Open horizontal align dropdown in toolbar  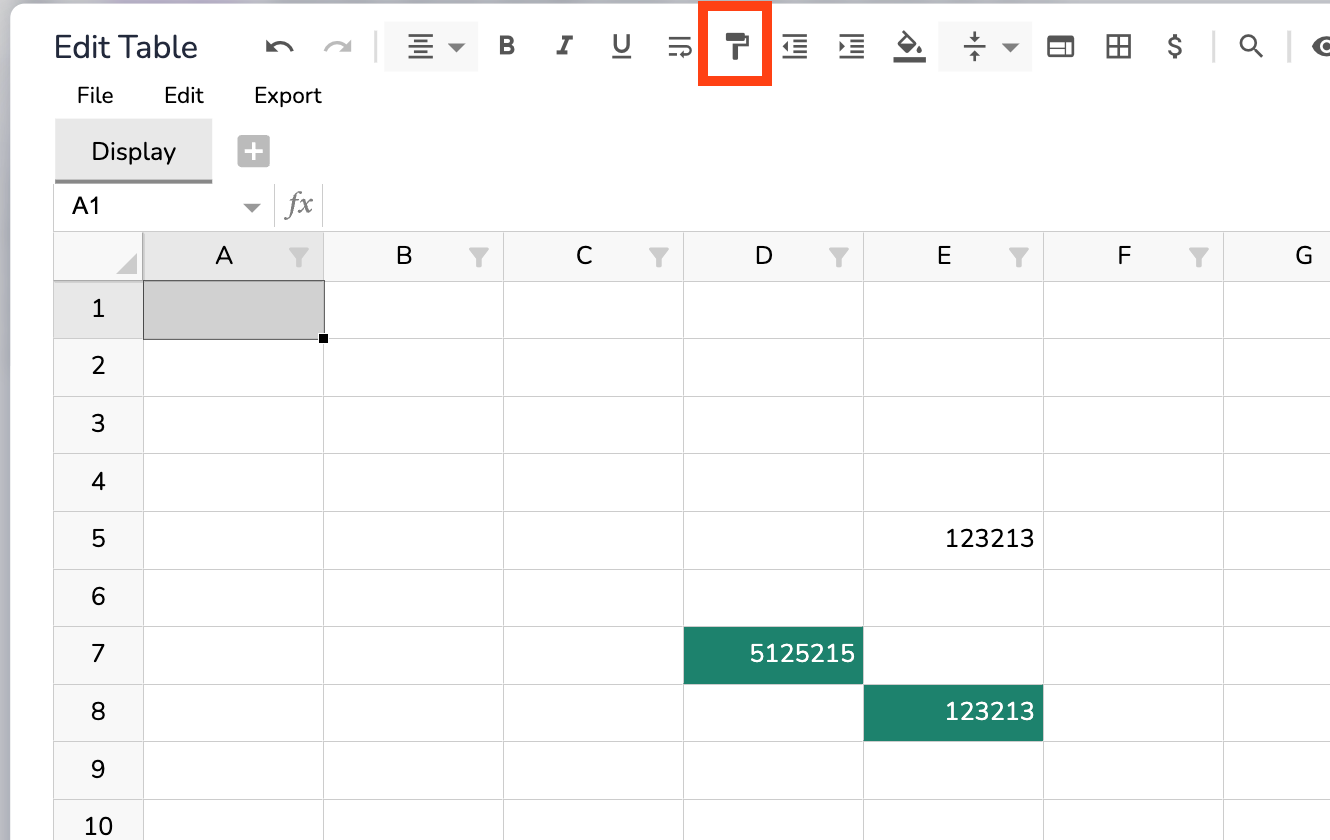pyautogui.click(x=431, y=47)
